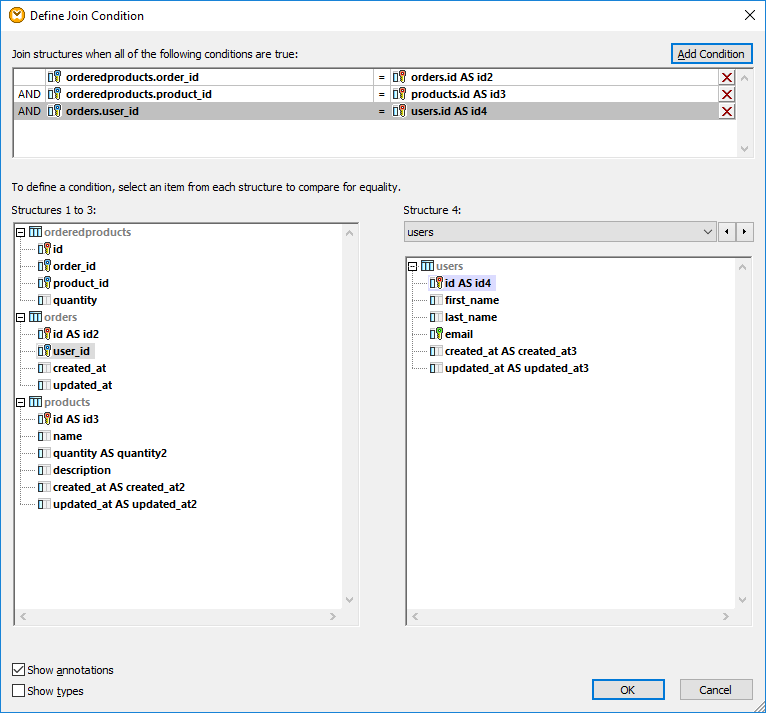766x713 pixels.
Task: Remove the orderedproducts.product_id condition row
Action: tap(727, 94)
